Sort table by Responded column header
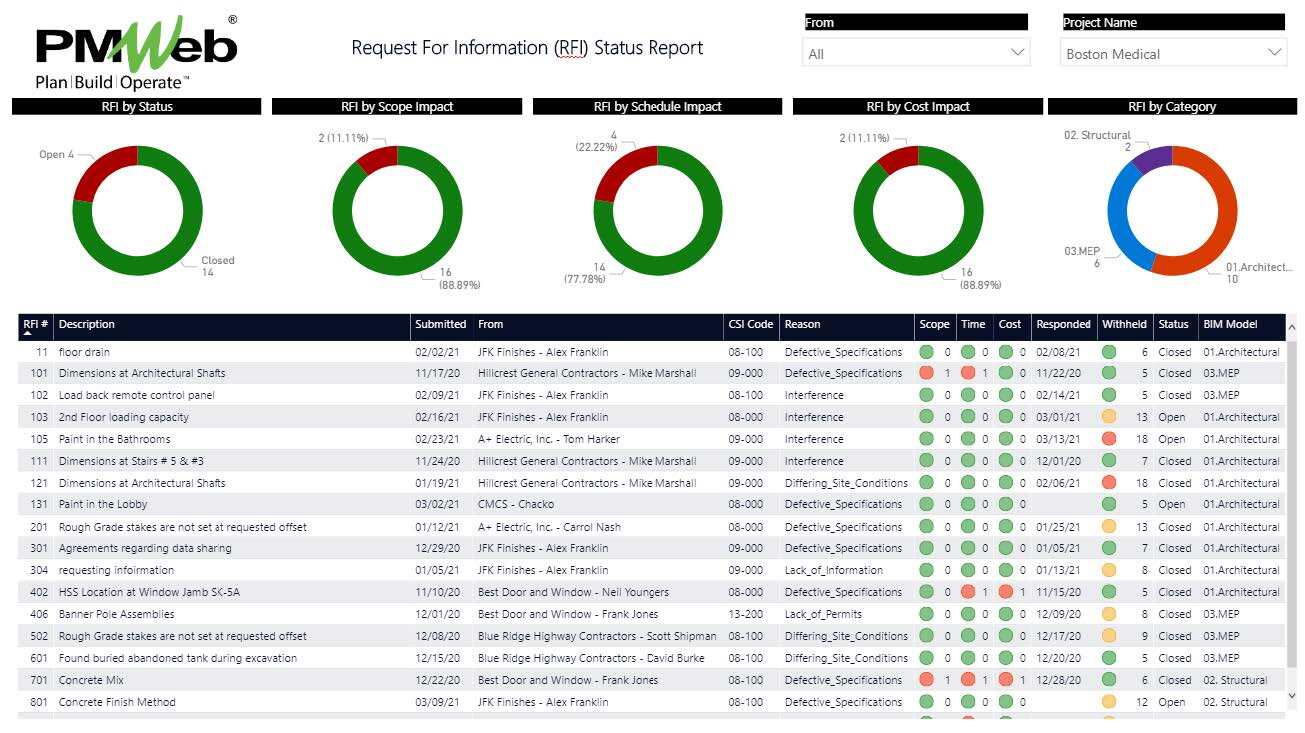The image size is (1305, 733). tap(1063, 324)
